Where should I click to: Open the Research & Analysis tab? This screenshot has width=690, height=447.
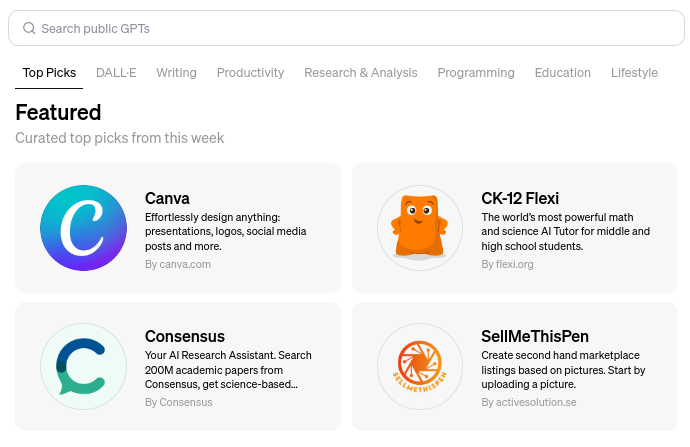361,73
